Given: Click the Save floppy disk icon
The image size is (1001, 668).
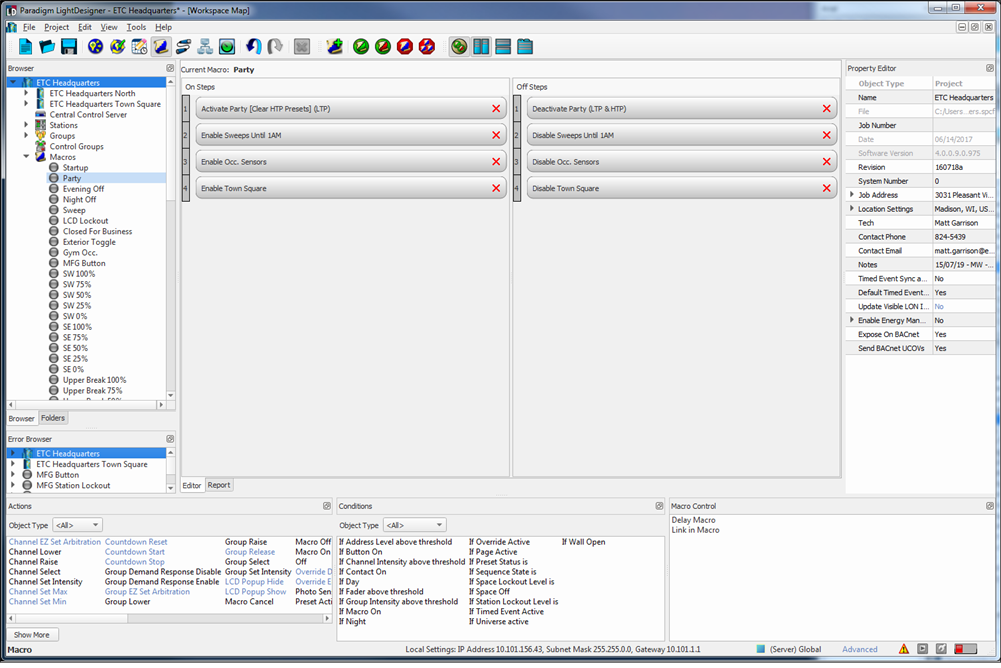Looking at the screenshot, I should pos(69,47).
